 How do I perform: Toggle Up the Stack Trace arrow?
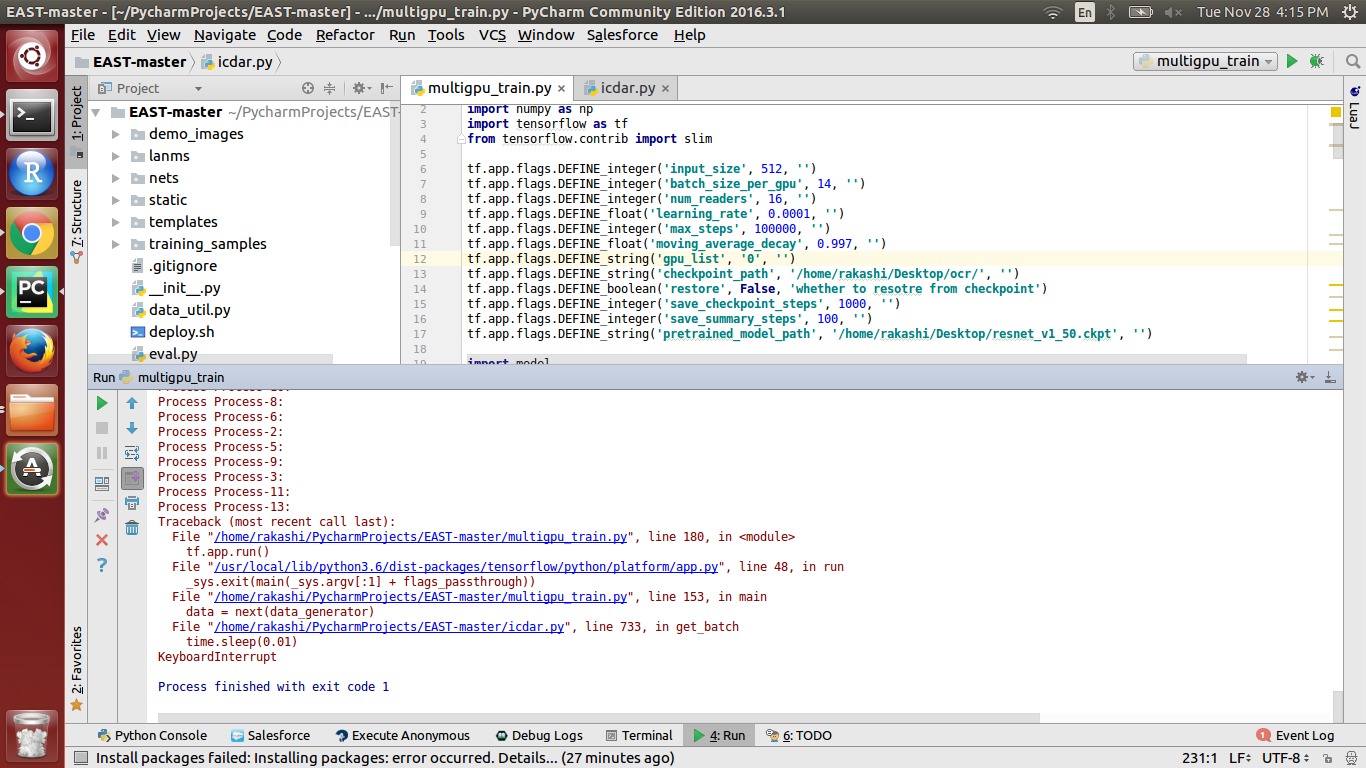click(131, 404)
